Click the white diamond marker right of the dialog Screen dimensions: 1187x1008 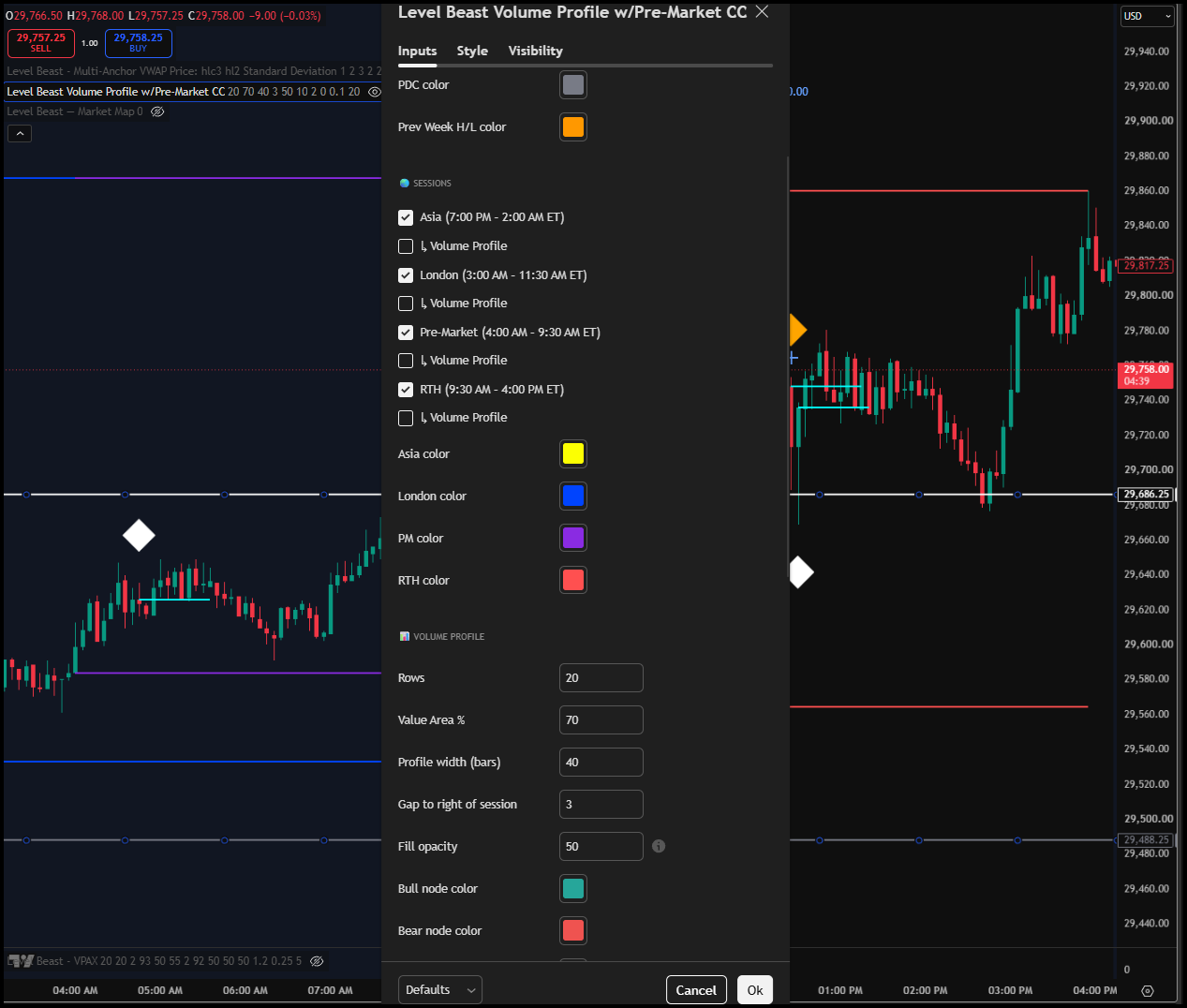tap(801, 572)
